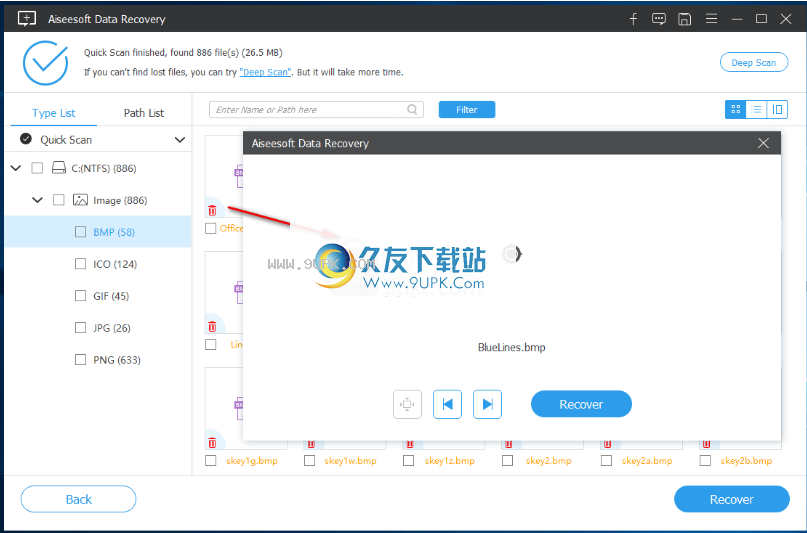Click the bottom-right Recover button

click(731, 499)
